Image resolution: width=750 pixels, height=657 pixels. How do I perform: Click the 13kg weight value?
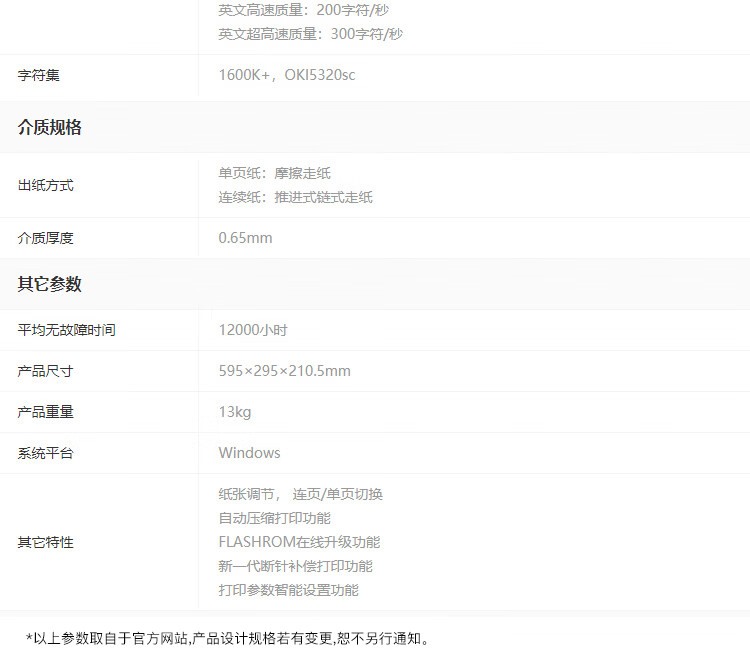pos(234,412)
